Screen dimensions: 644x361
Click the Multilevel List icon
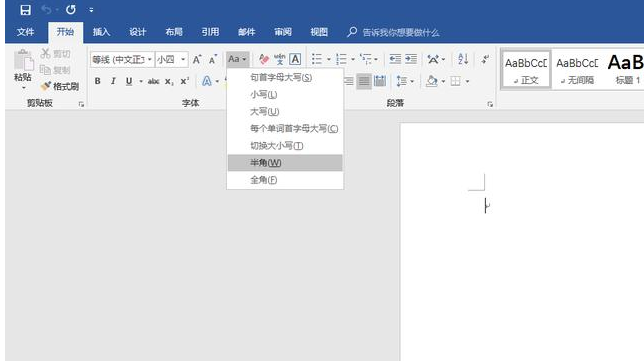365,59
